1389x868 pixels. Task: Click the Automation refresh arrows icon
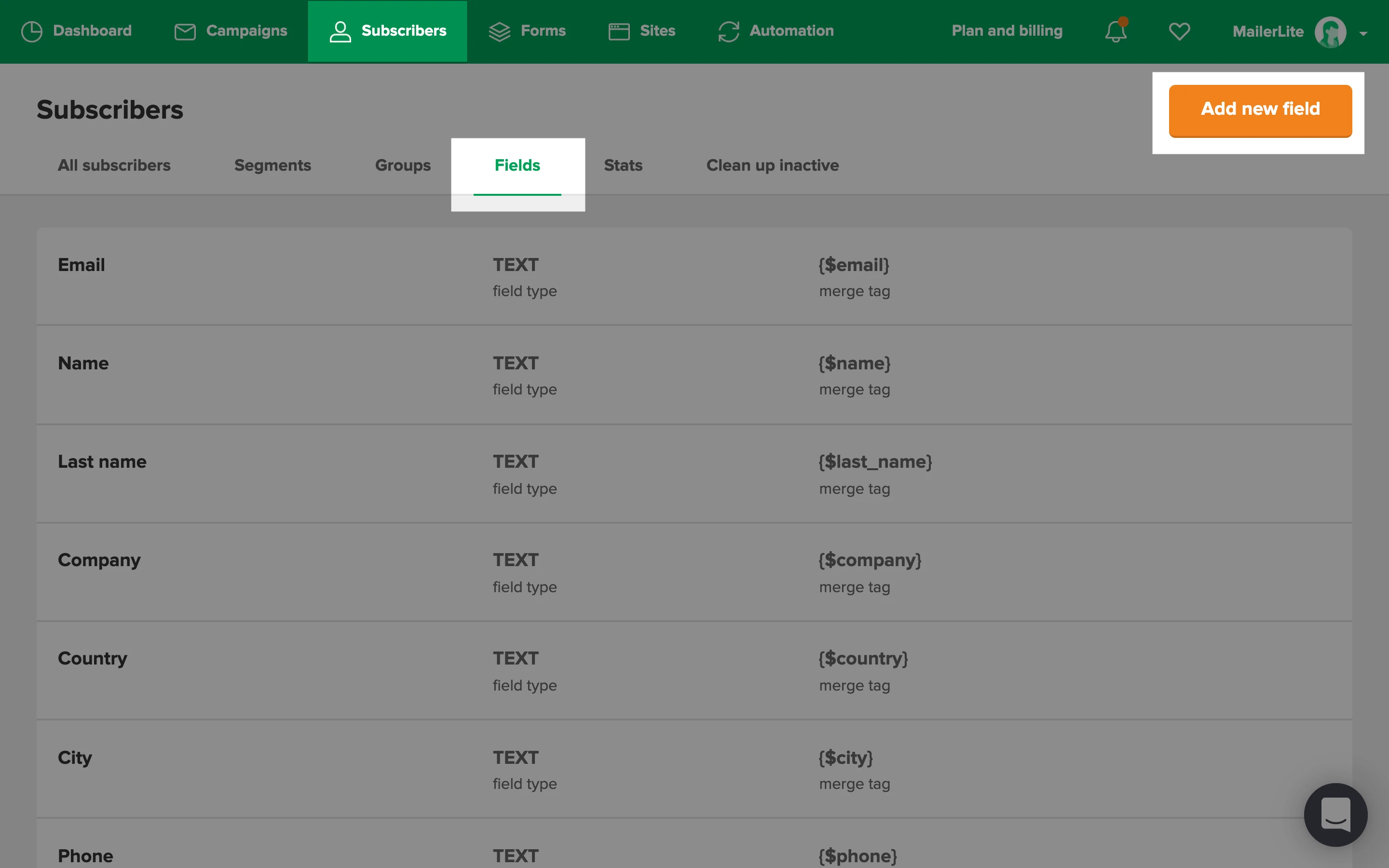tap(728, 31)
